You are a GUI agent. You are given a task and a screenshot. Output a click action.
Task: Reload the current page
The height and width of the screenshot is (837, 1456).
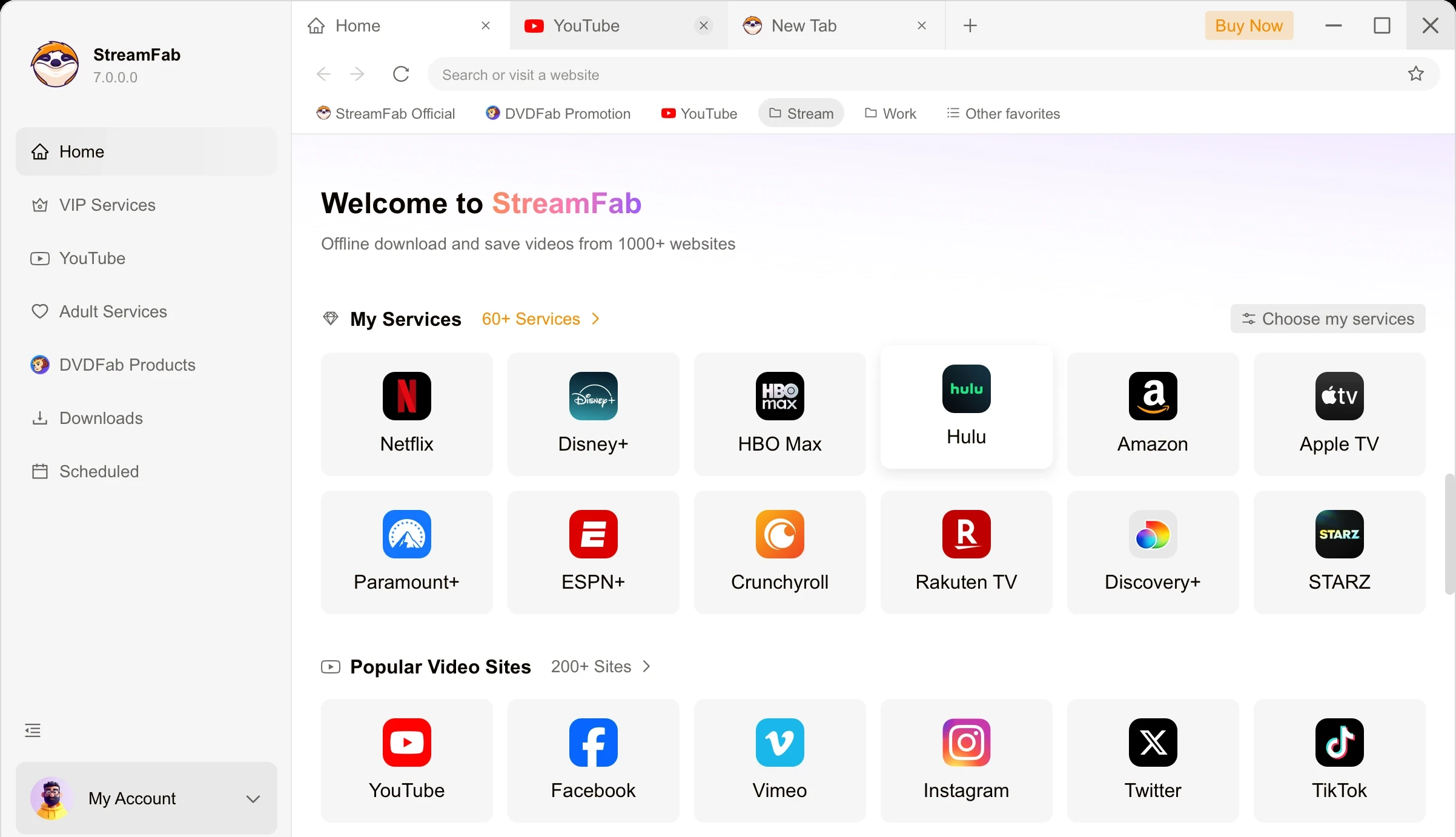[401, 74]
